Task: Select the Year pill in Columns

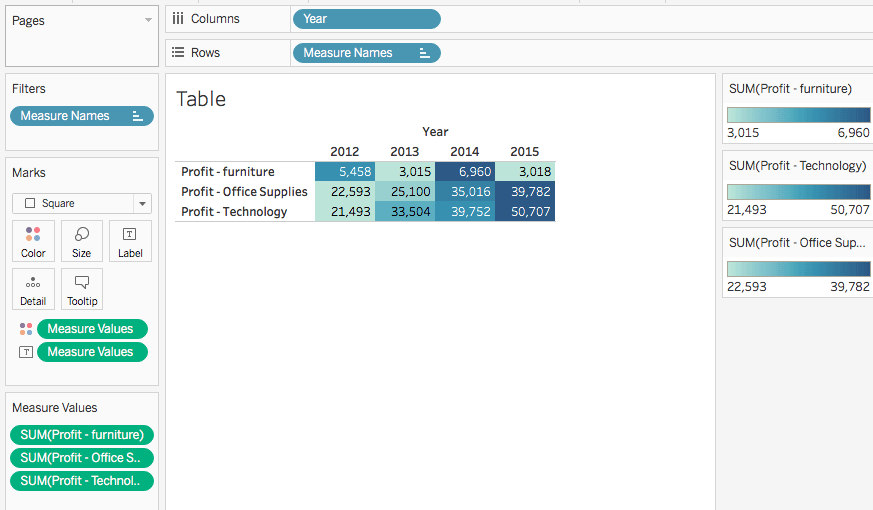Action: click(366, 19)
